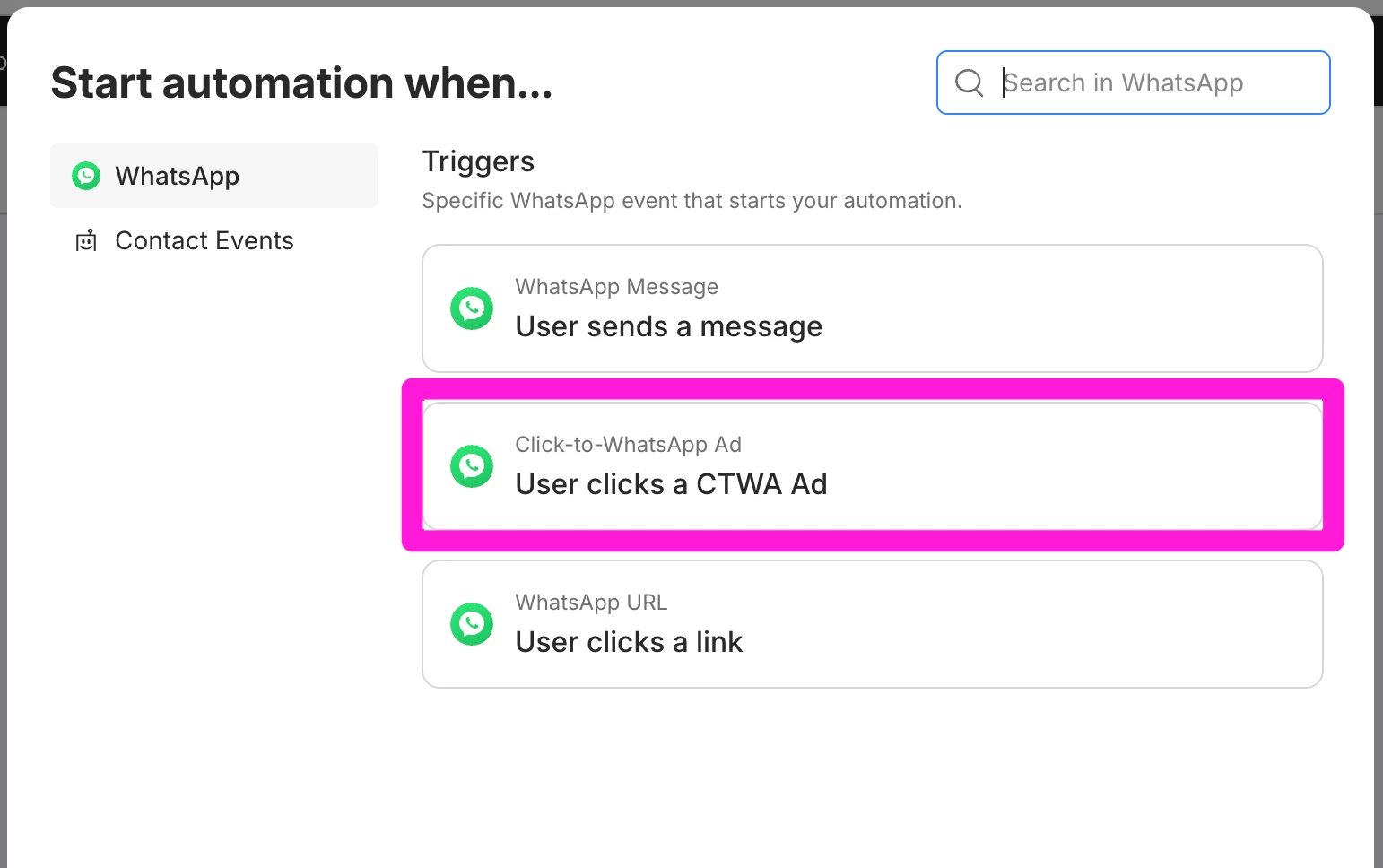Click empty area inside WhatsApp URL card
This screenshot has width=1383, height=868.
tap(1031, 624)
